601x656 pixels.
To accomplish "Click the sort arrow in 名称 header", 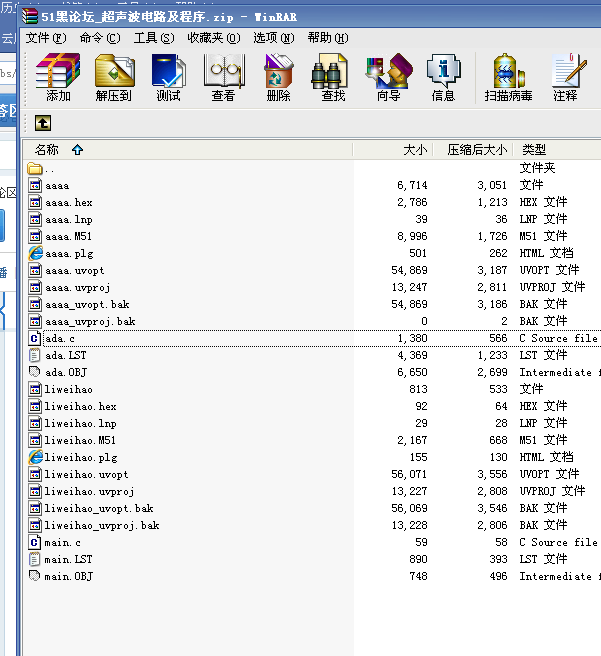I will tap(77, 150).
